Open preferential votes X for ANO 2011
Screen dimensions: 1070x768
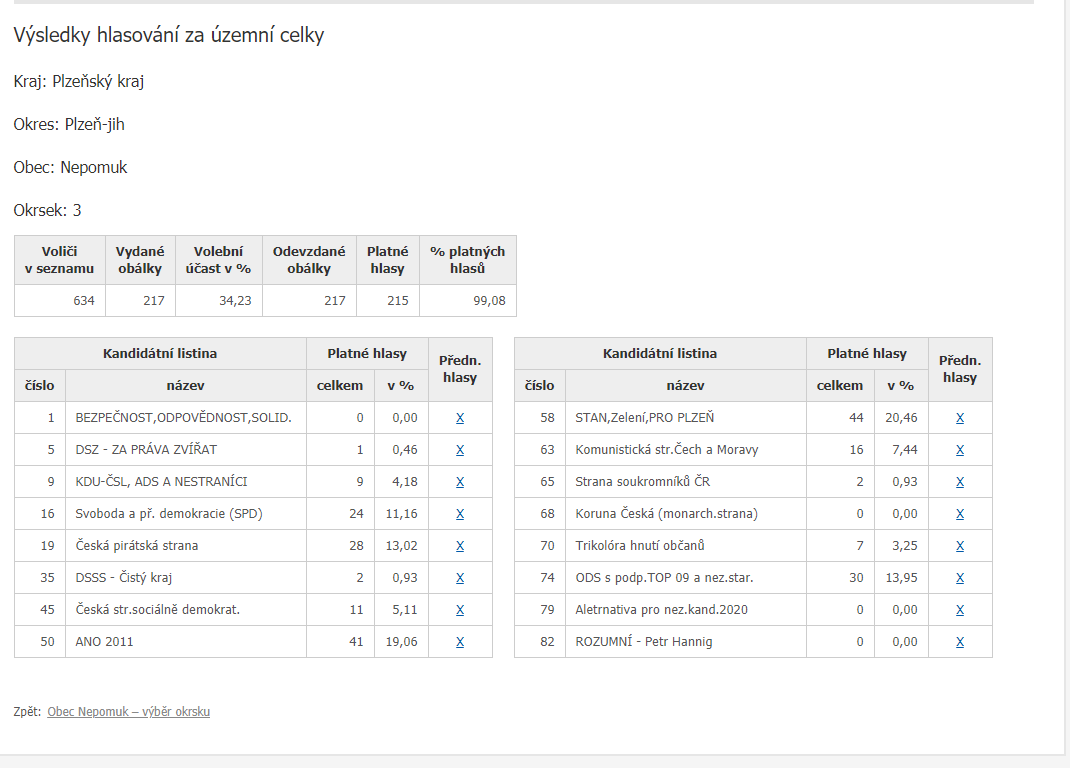[460, 642]
